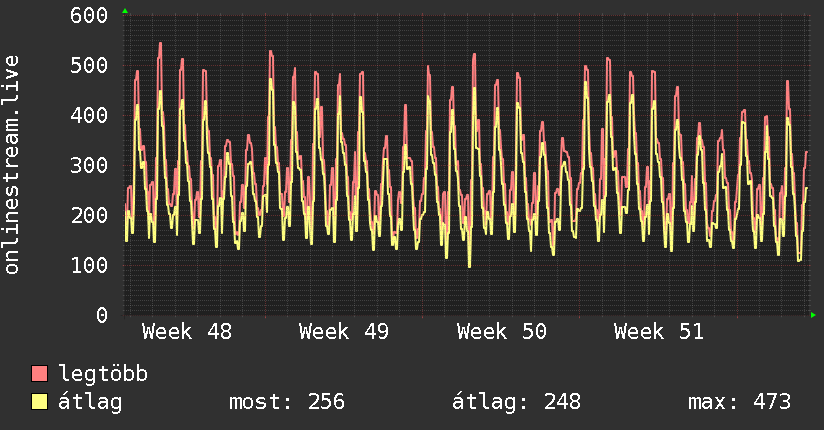Image resolution: width=824 pixels, height=430 pixels.
Task: Click the 300 y-axis label
Action: point(89,165)
